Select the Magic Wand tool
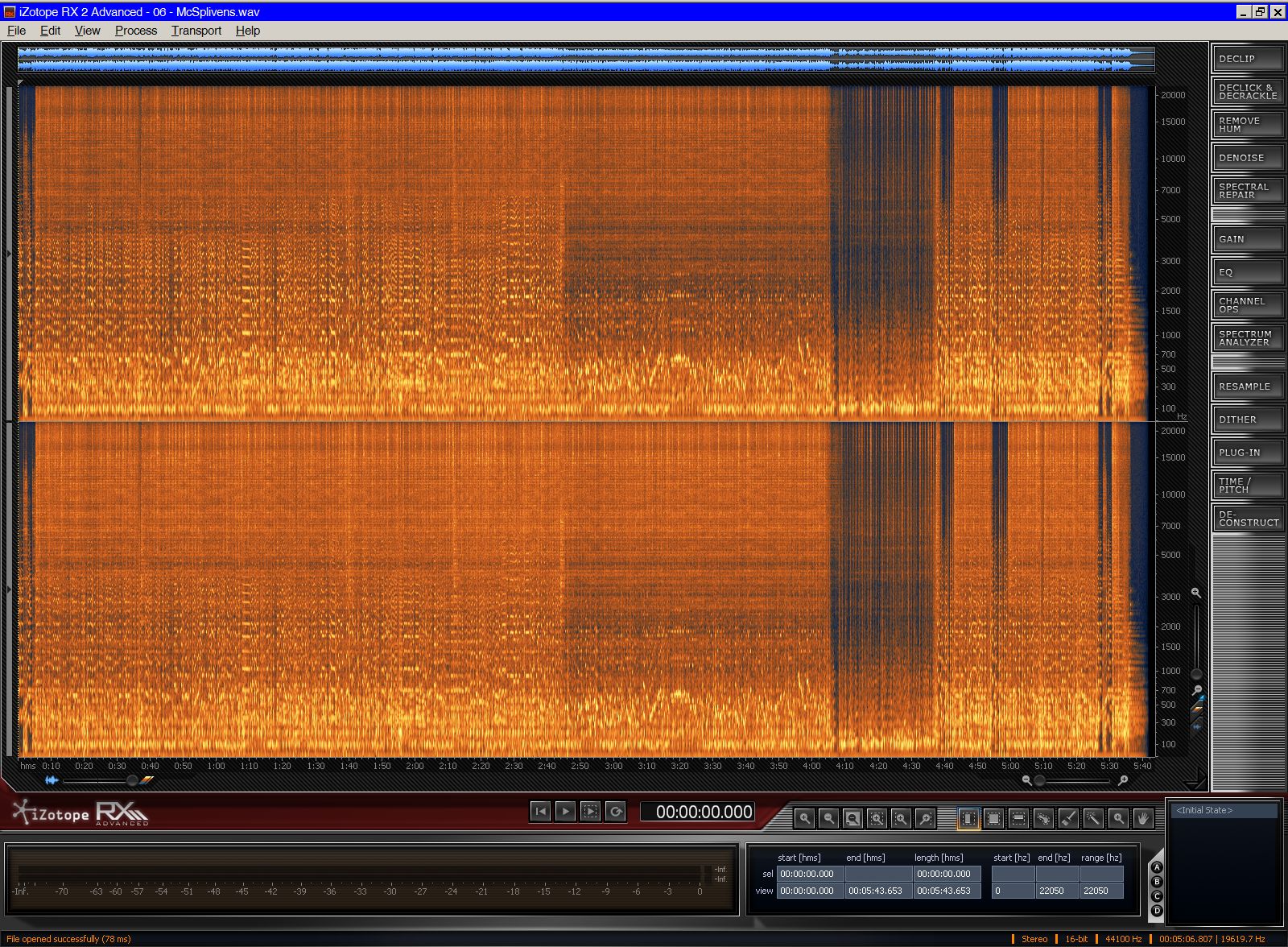Image resolution: width=1288 pixels, height=947 pixels. (x=1093, y=819)
